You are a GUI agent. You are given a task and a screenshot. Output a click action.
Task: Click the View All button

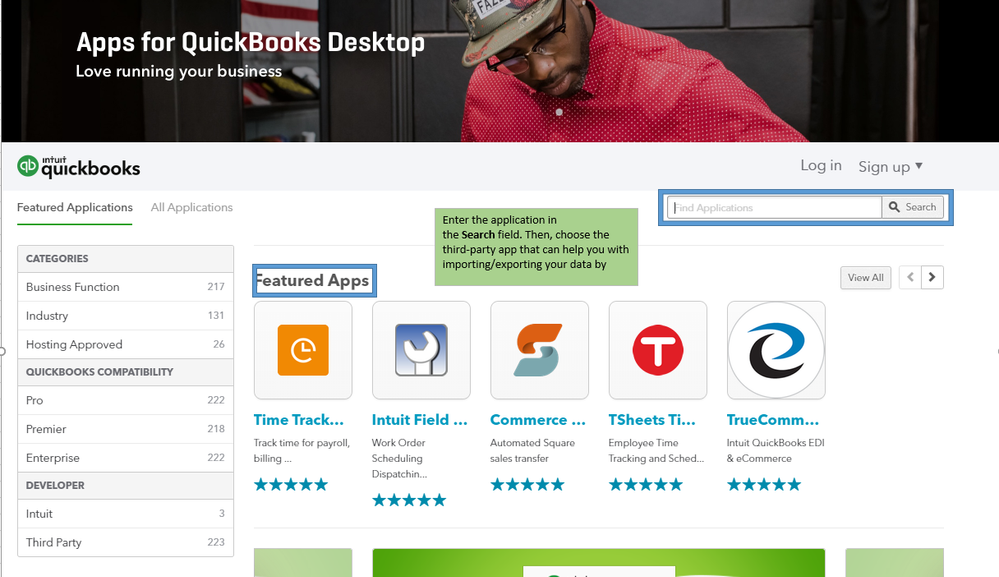tap(865, 278)
